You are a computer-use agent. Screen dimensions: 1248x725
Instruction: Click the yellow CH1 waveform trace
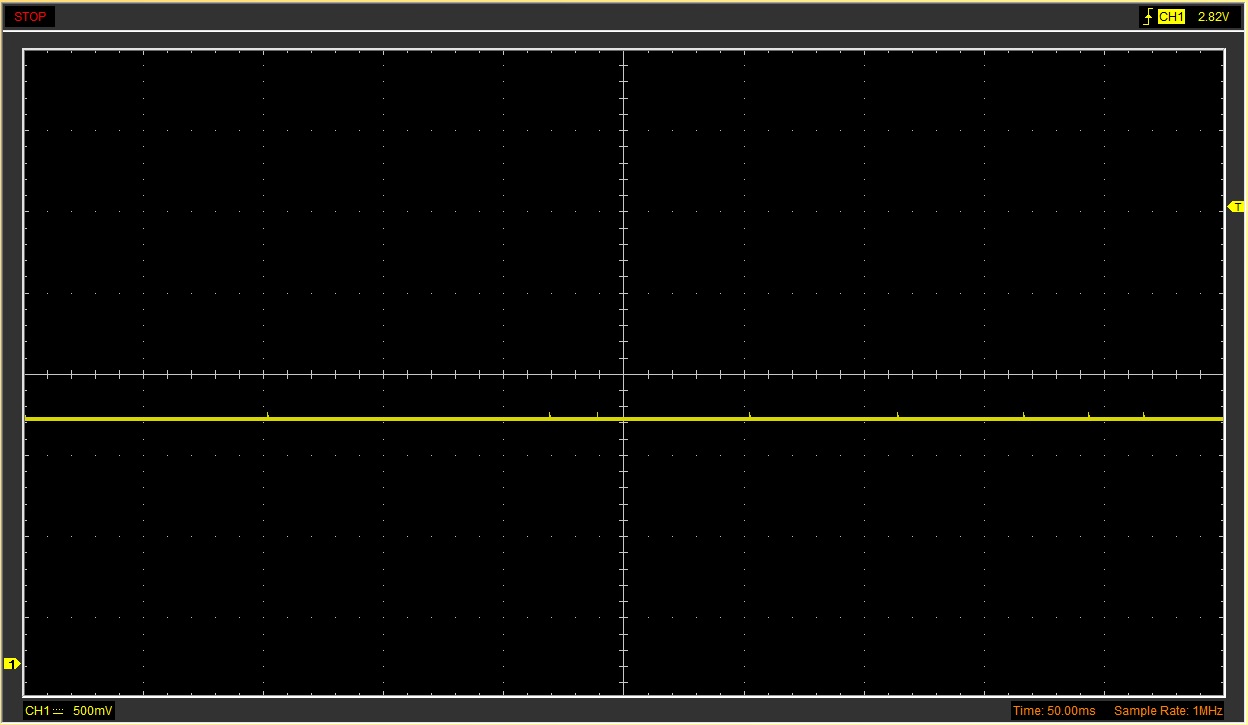click(x=624, y=419)
